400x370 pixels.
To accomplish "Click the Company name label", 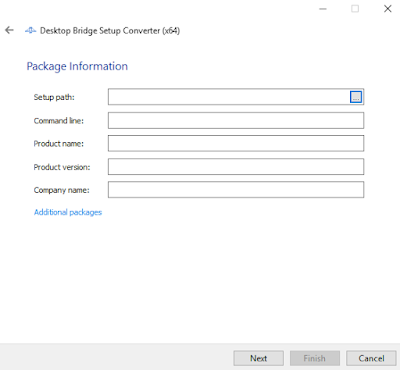I will (62, 190).
